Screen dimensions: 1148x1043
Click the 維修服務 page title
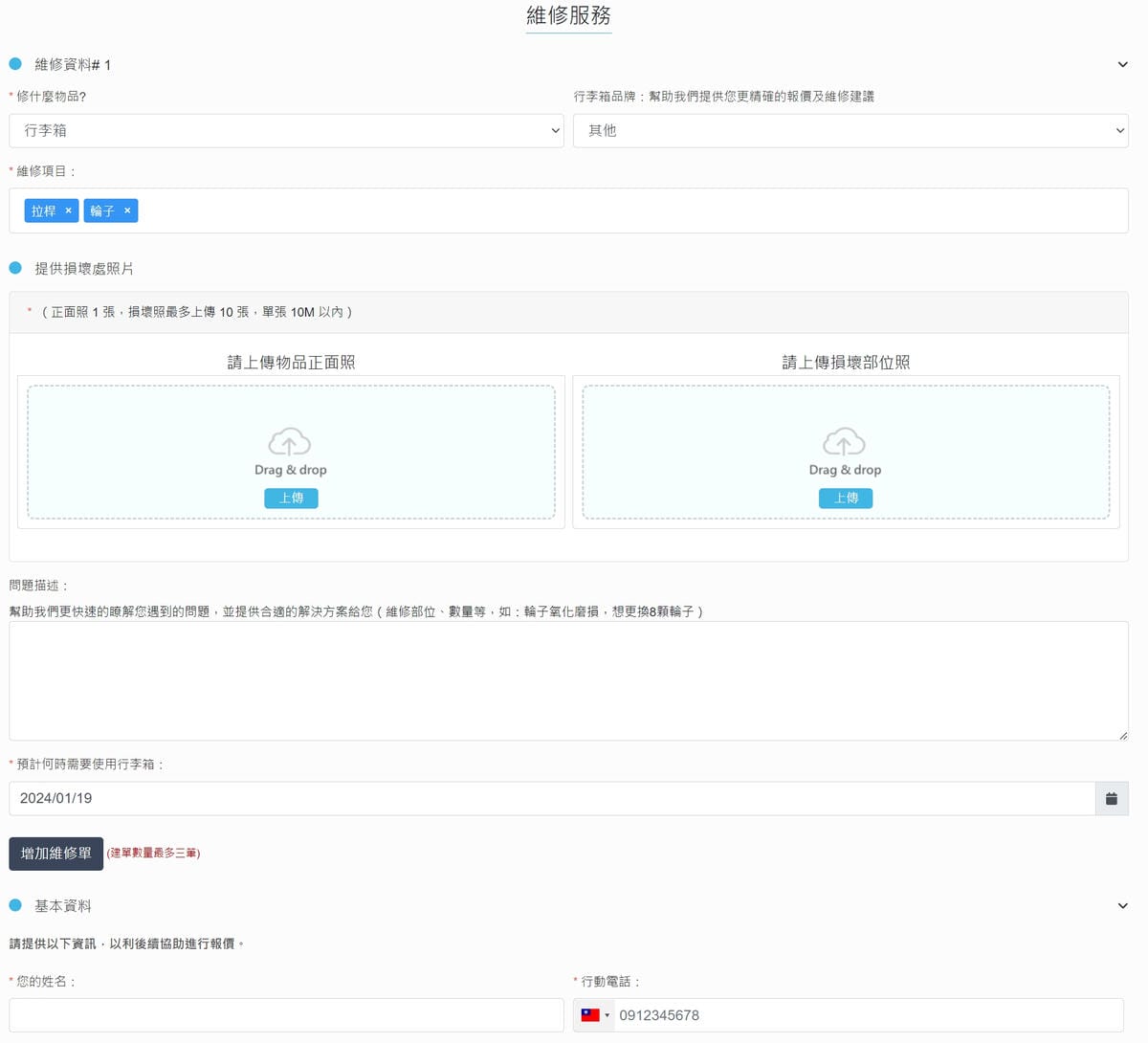[x=568, y=15]
